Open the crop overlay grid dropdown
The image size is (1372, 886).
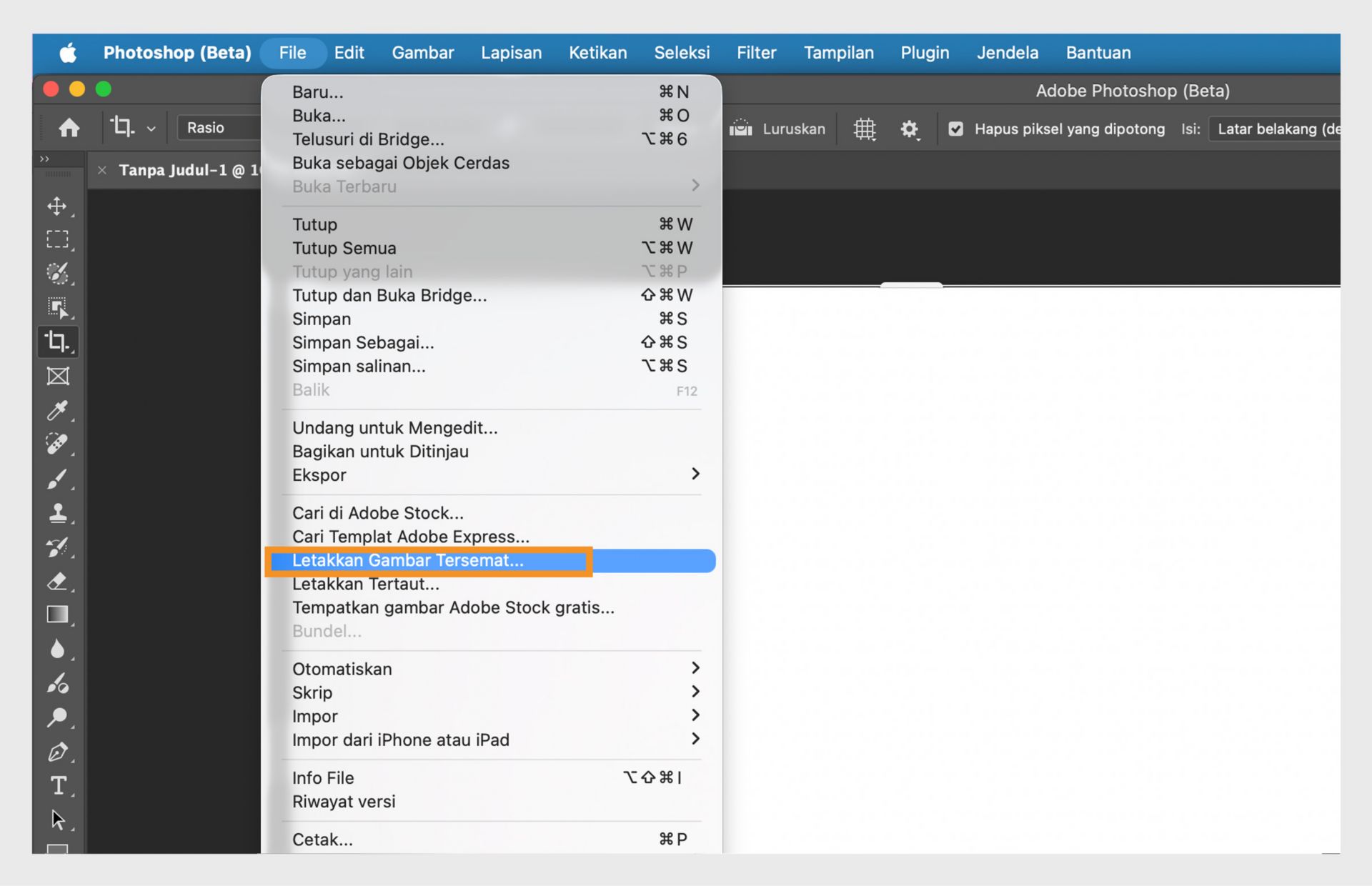865,129
